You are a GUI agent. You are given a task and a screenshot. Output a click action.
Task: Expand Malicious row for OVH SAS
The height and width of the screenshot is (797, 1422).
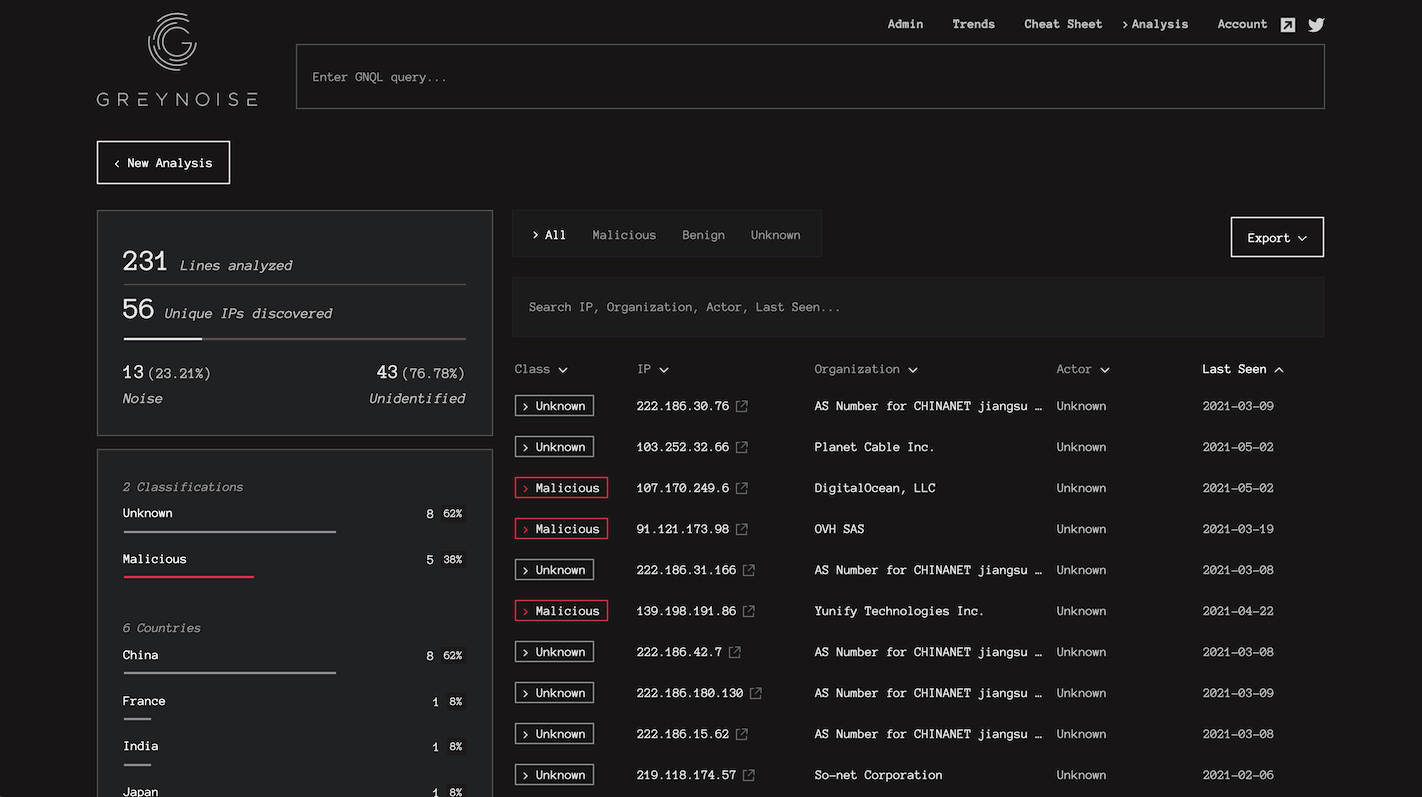561,529
